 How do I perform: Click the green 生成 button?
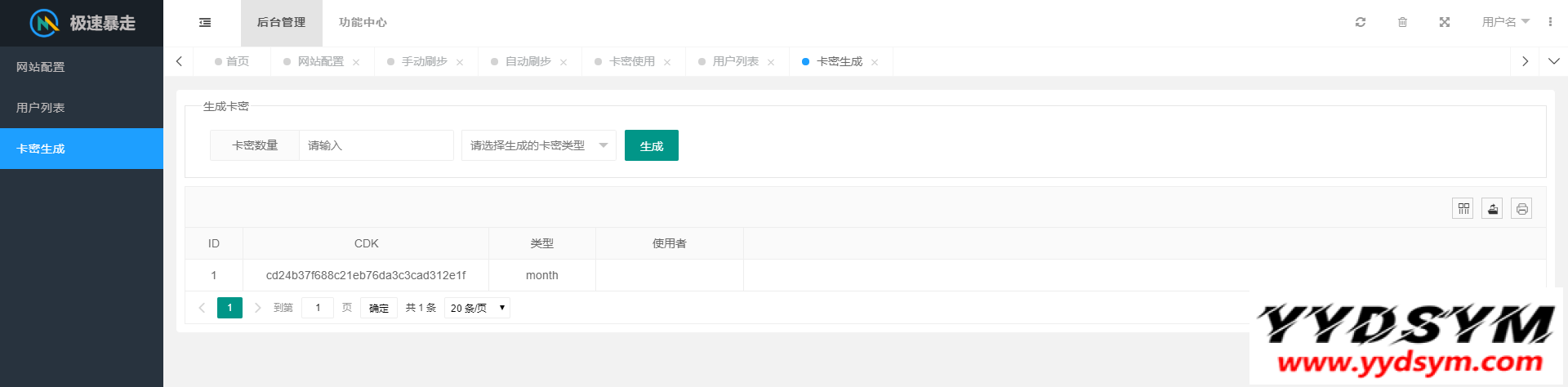(x=651, y=145)
